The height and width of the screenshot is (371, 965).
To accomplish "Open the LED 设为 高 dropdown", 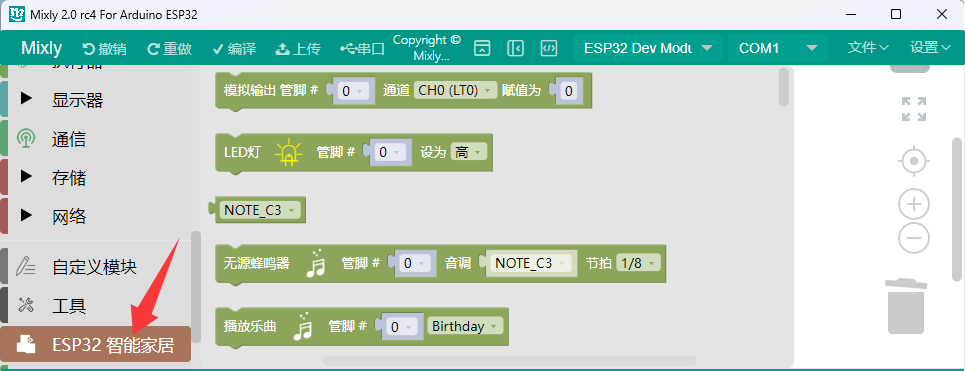I will pos(468,152).
